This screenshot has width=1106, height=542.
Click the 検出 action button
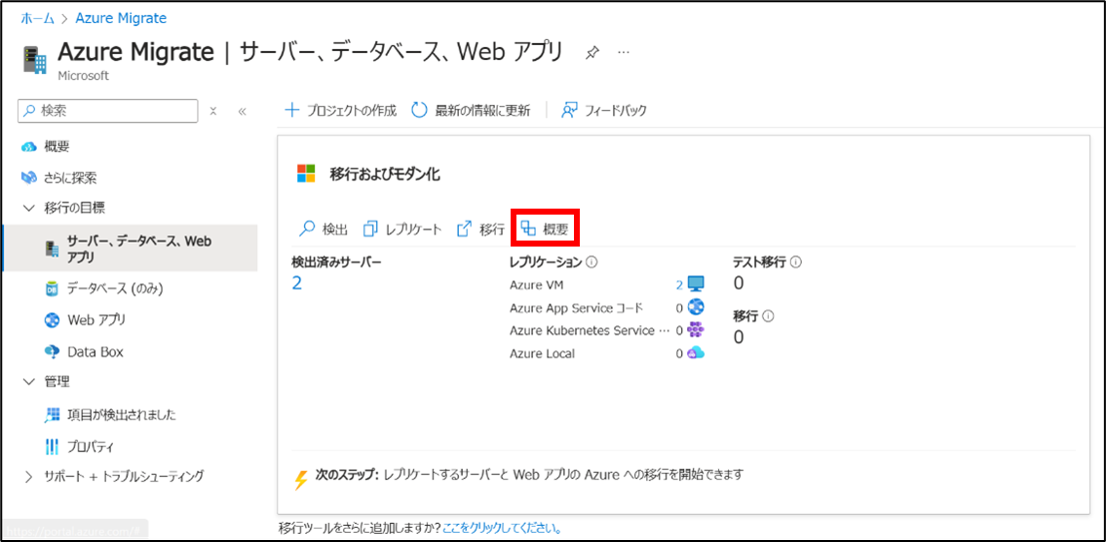point(324,229)
